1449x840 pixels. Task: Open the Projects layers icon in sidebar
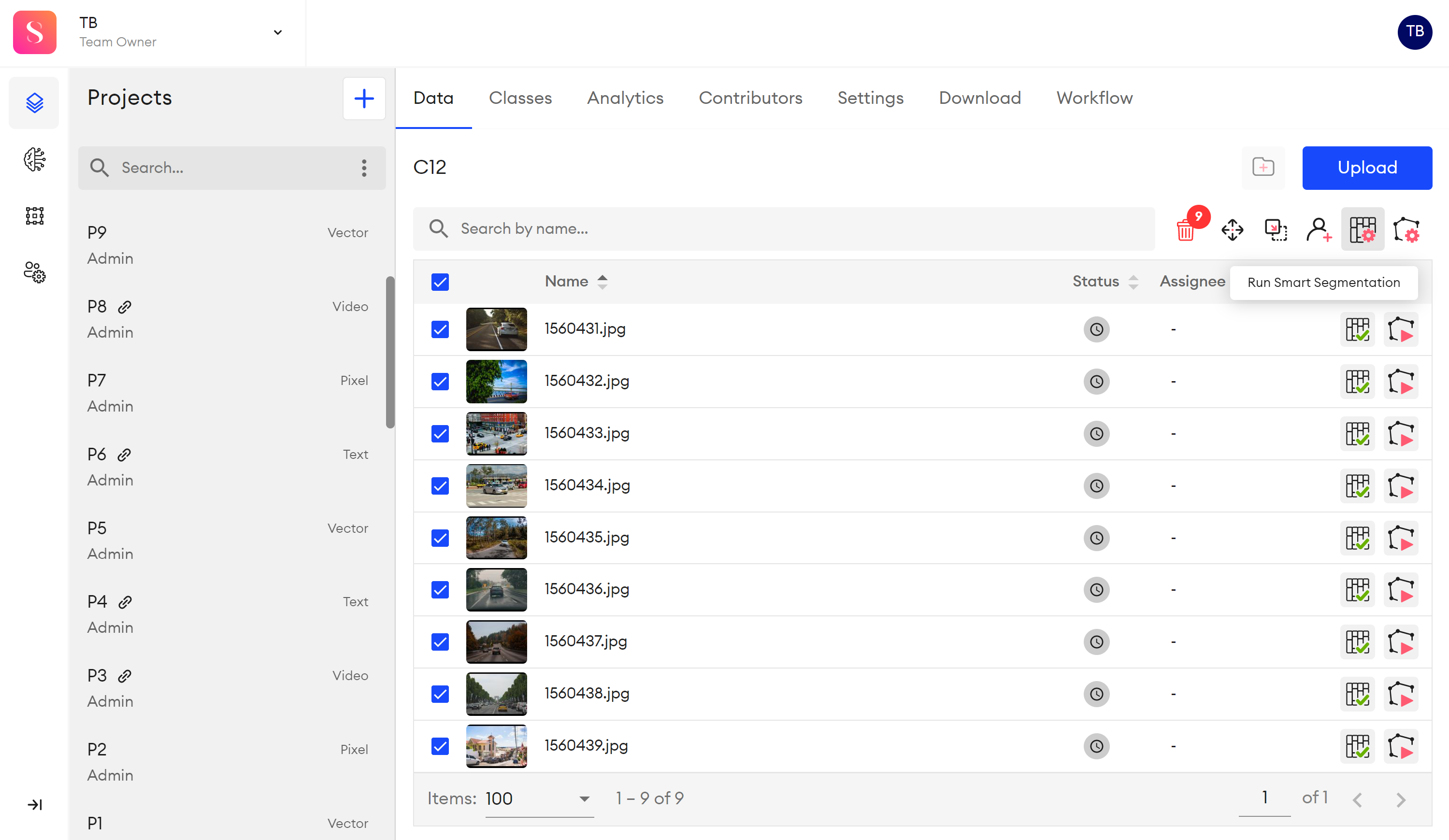pyautogui.click(x=34, y=103)
